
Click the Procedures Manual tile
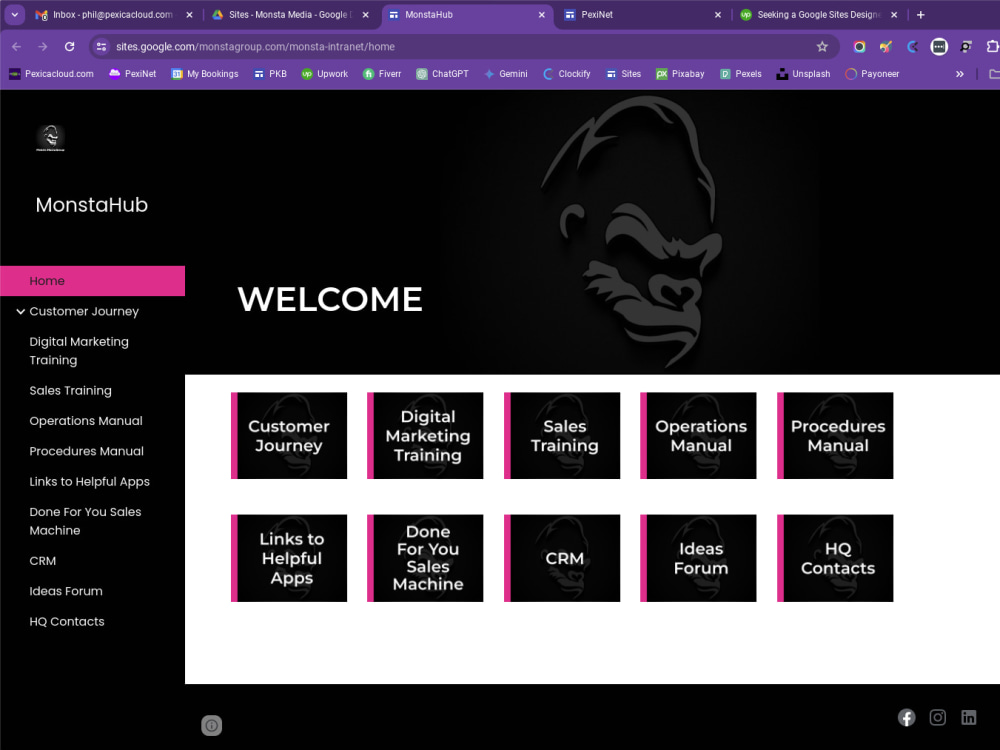coord(835,436)
